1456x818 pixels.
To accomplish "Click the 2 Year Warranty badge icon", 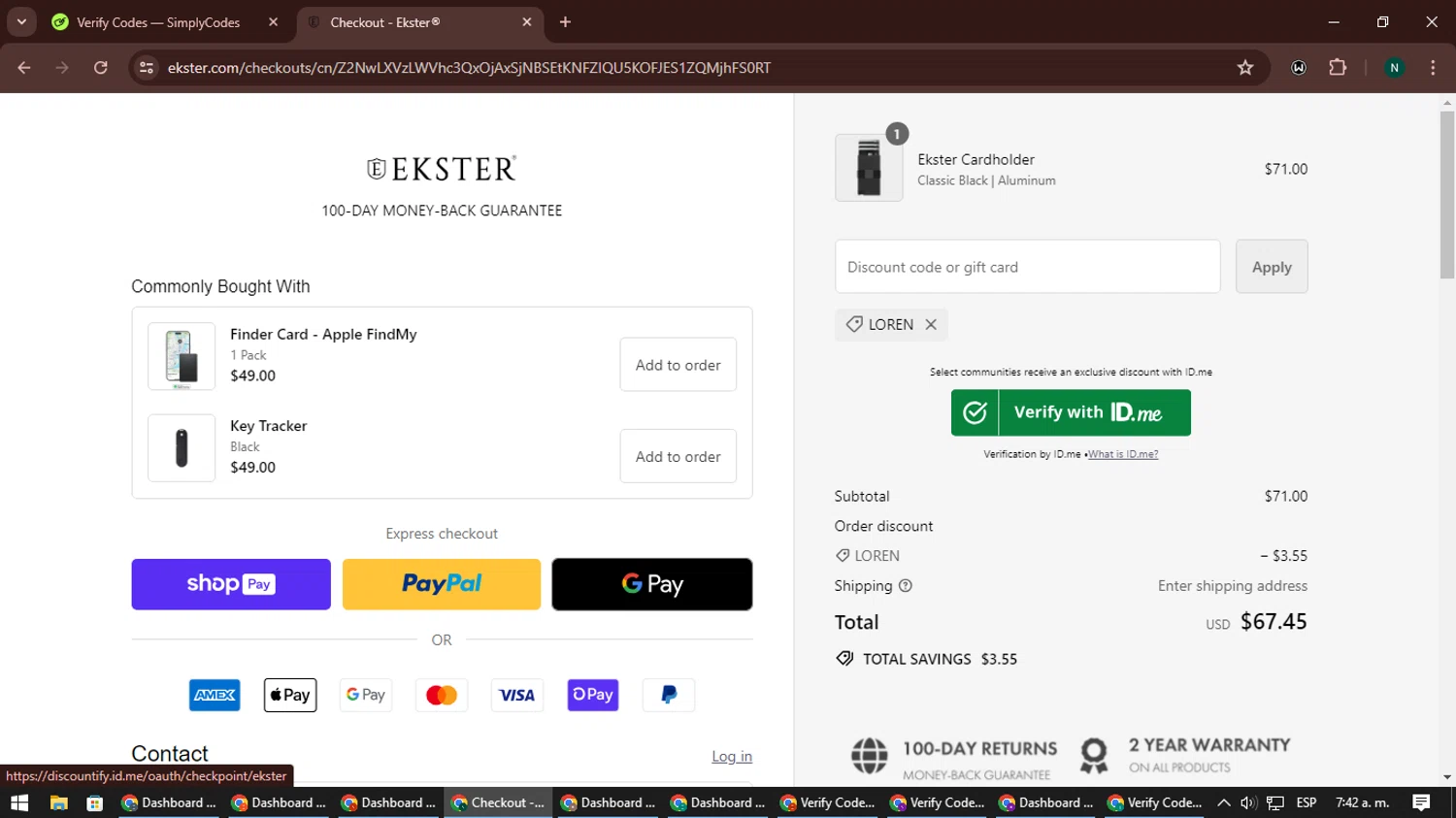I will (x=1094, y=756).
